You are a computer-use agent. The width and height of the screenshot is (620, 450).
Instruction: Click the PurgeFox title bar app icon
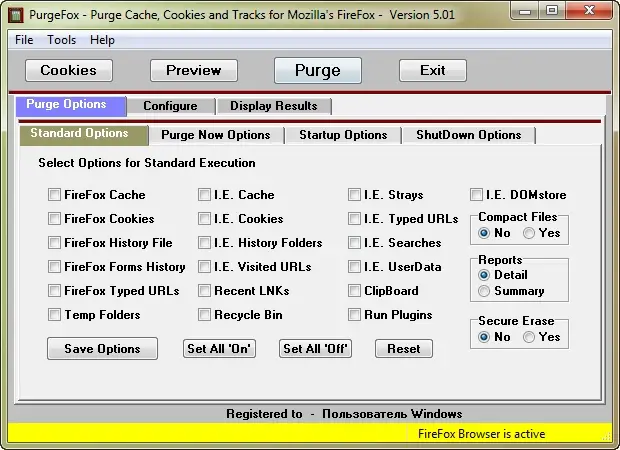16,15
